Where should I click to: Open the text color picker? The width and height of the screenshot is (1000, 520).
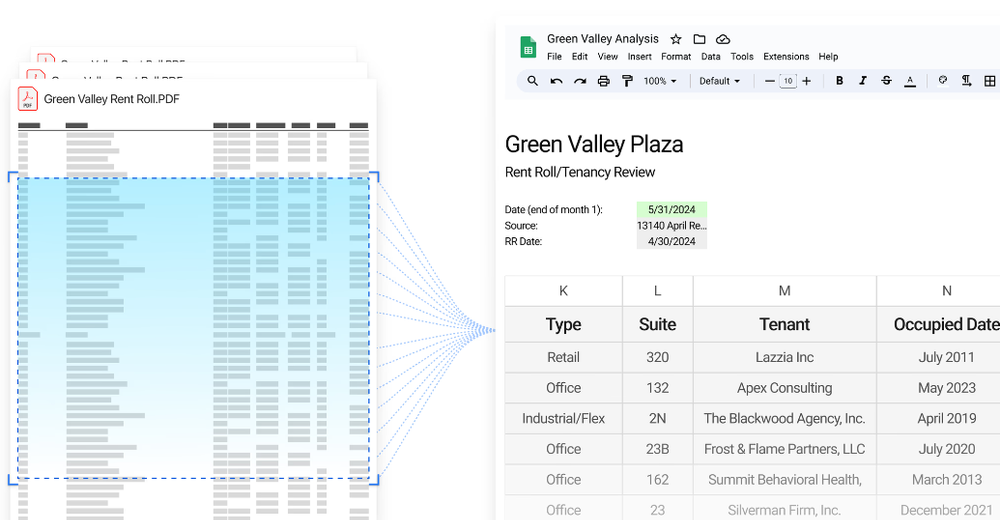910,81
